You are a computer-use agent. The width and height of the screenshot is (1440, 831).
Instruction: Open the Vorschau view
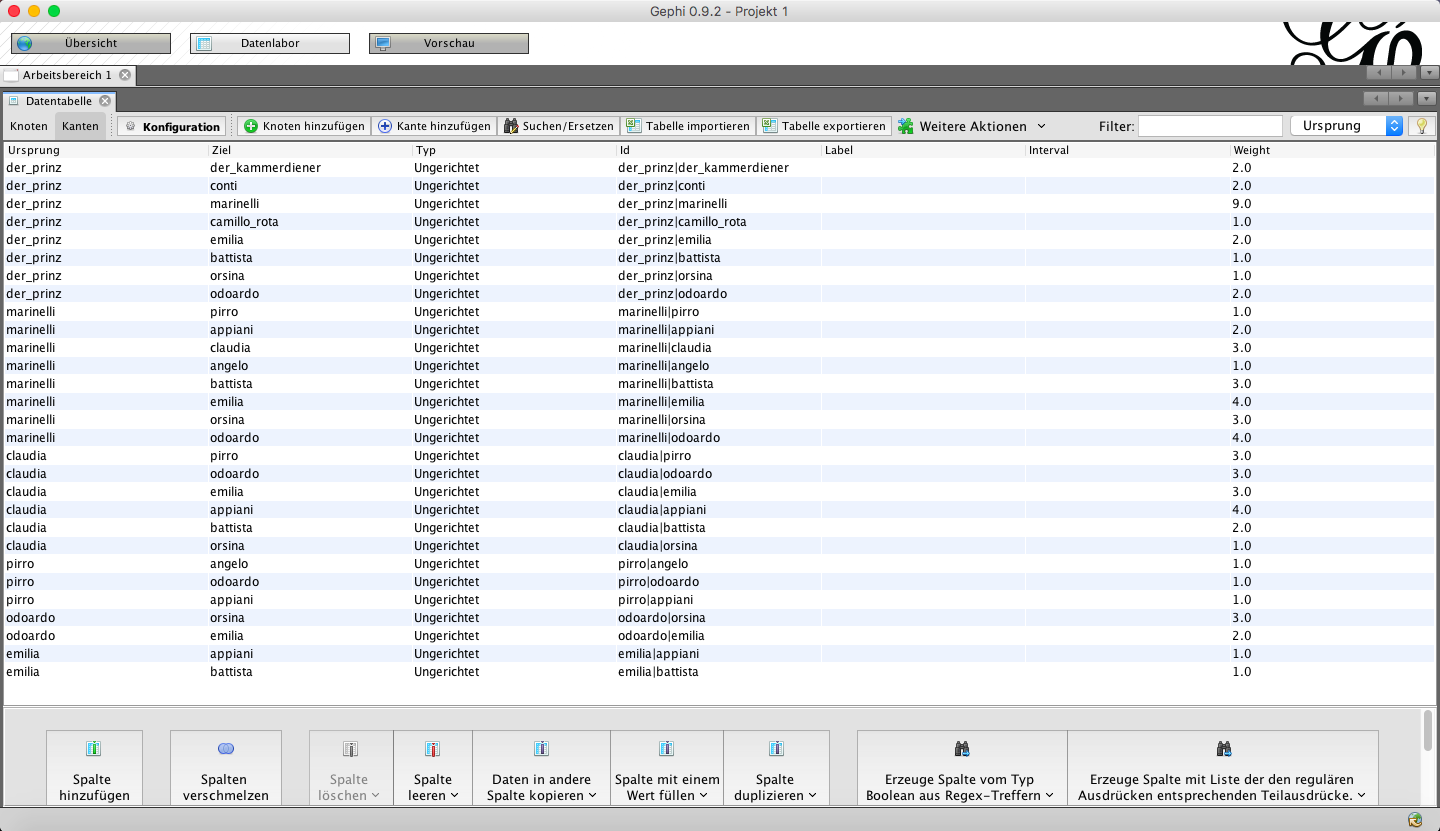449,44
